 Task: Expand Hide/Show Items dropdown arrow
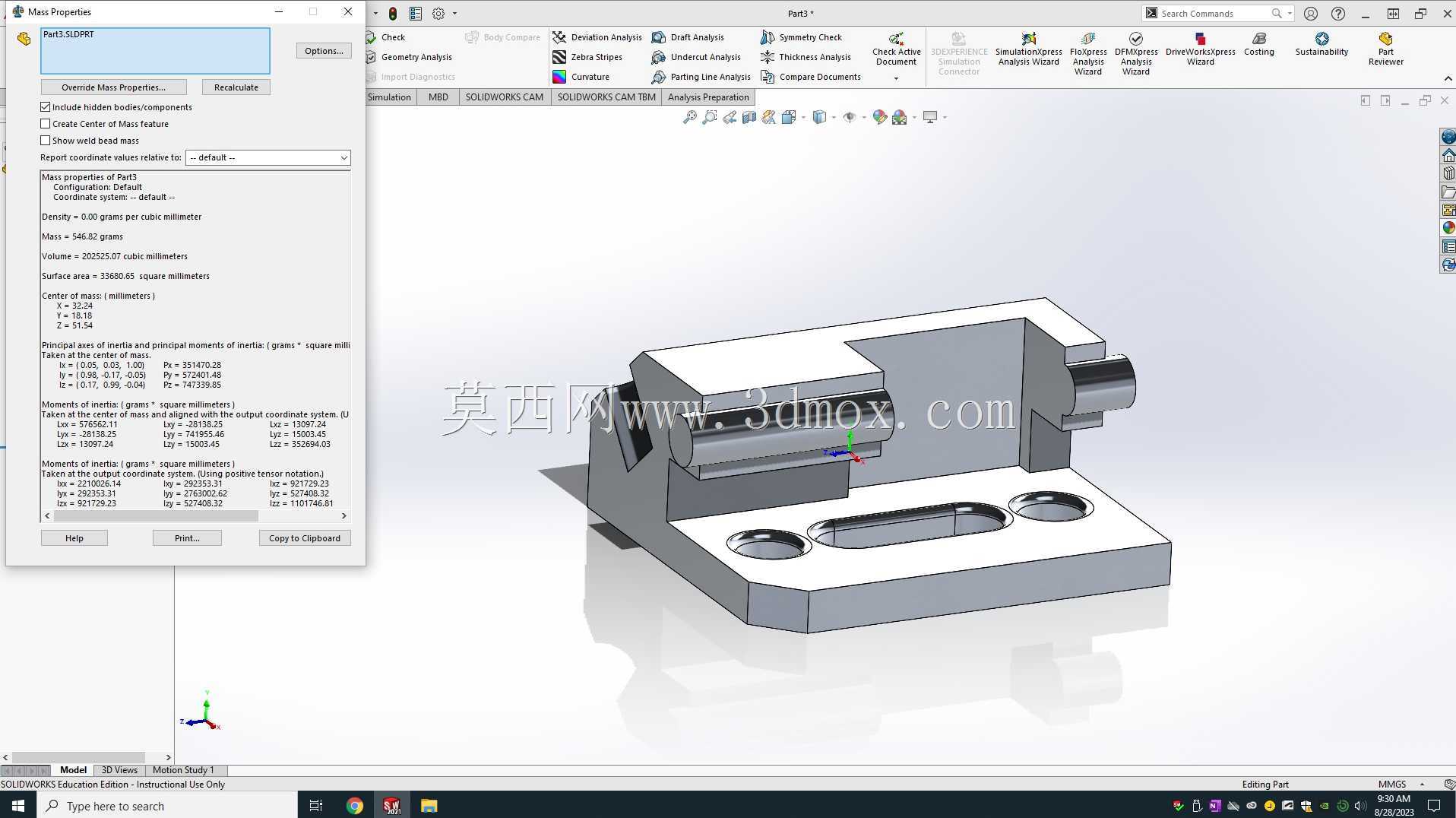pos(864,117)
